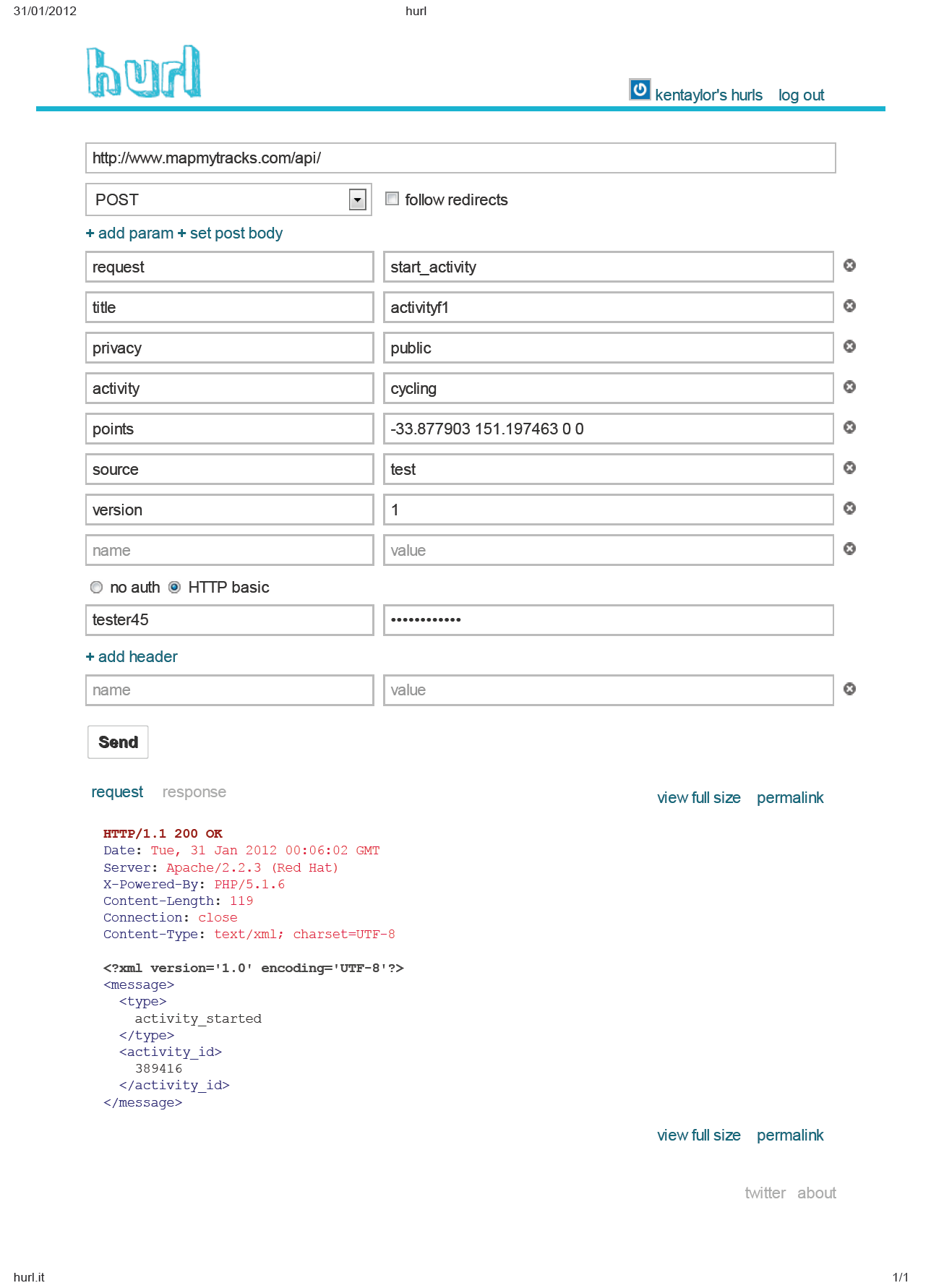The image size is (931, 1288).
Task: Remove the 'points' parameter row
Action: click(849, 428)
